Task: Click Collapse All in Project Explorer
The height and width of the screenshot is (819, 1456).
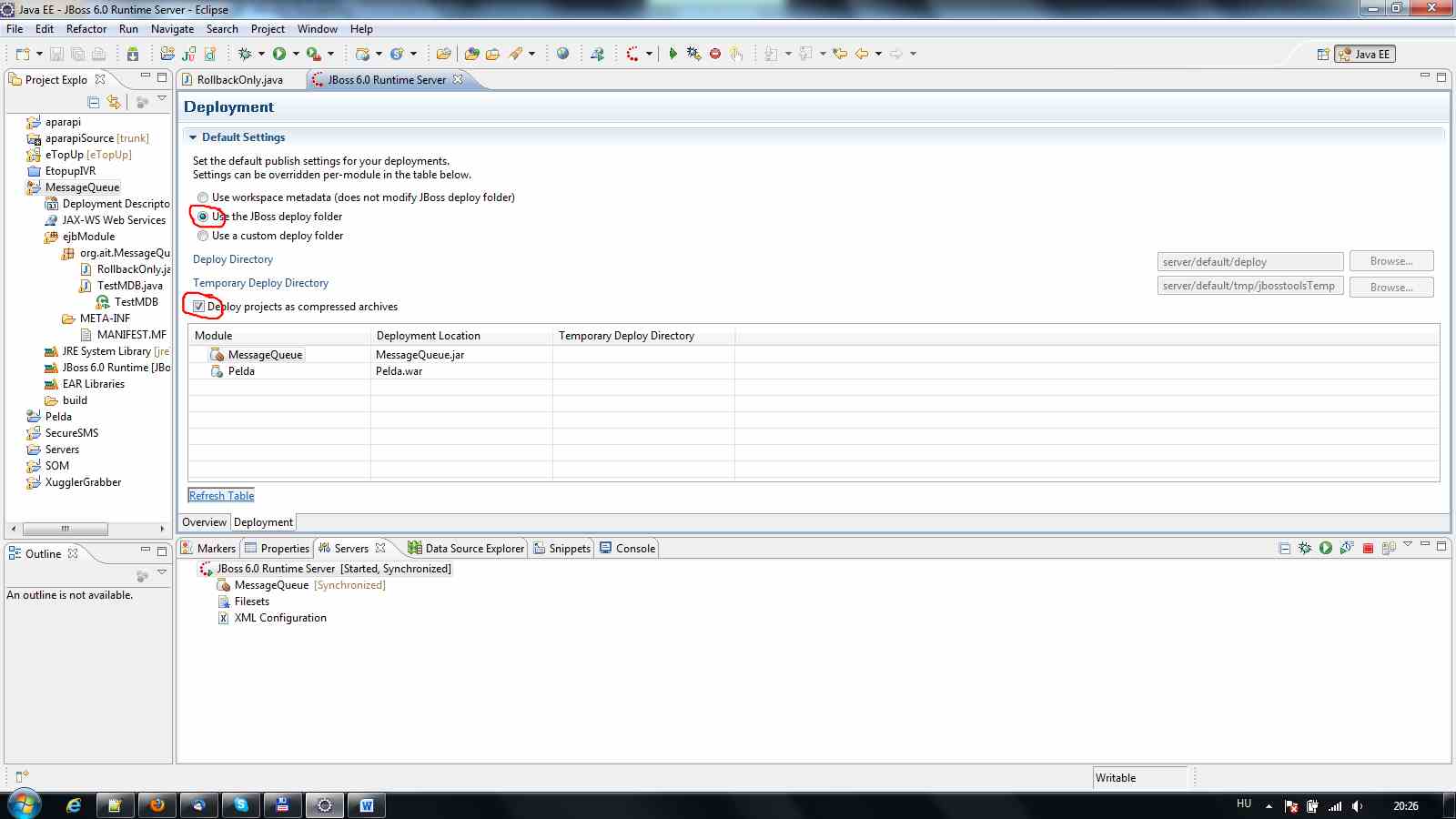Action: pyautogui.click(x=93, y=102)
